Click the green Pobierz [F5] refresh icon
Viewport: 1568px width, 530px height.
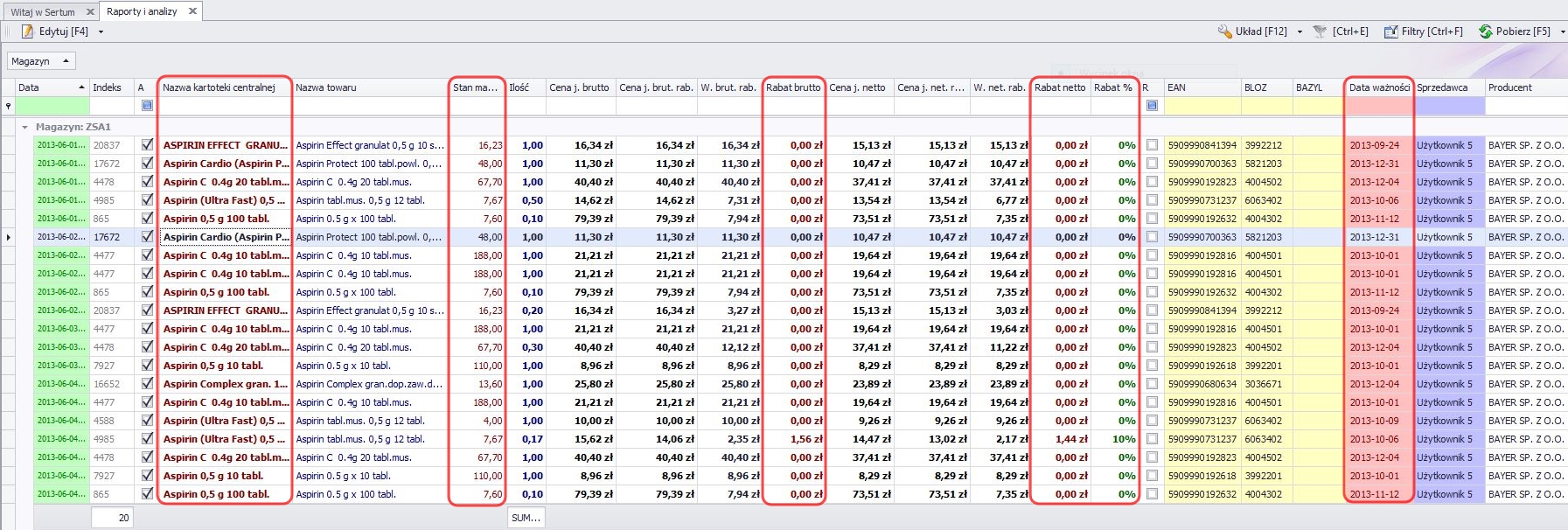tap(1485, 31)
